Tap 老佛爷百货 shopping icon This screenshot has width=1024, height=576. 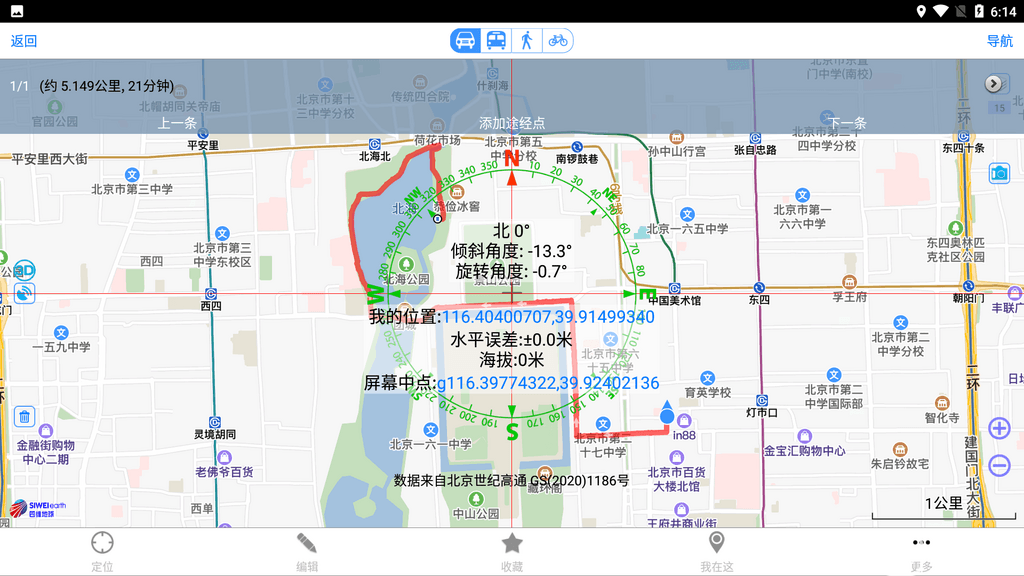point(224,457)
